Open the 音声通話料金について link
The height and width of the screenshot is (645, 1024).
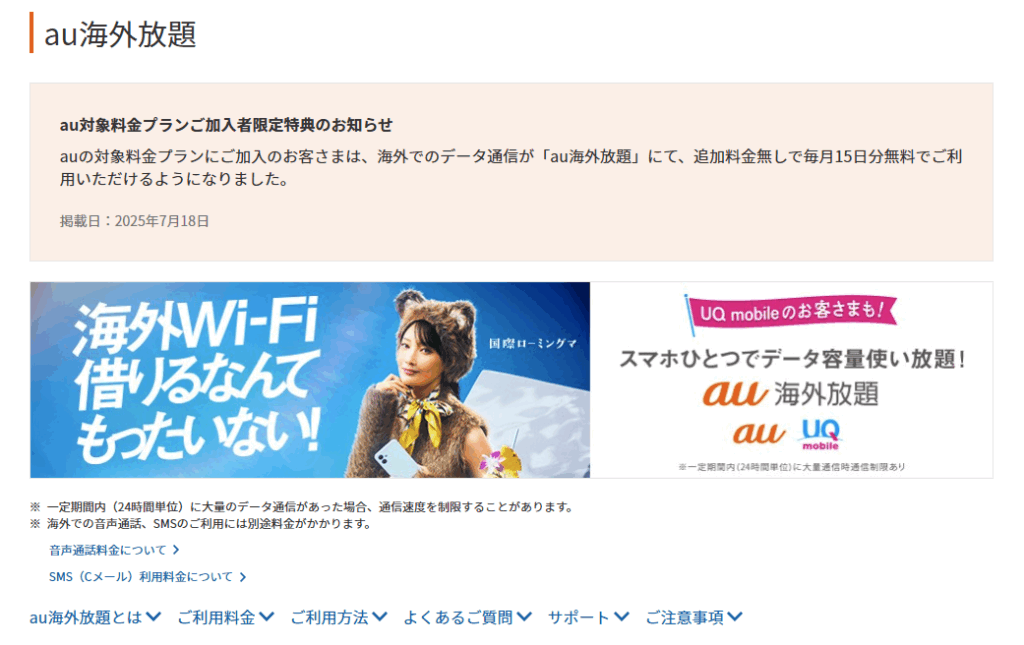[108, 550]
